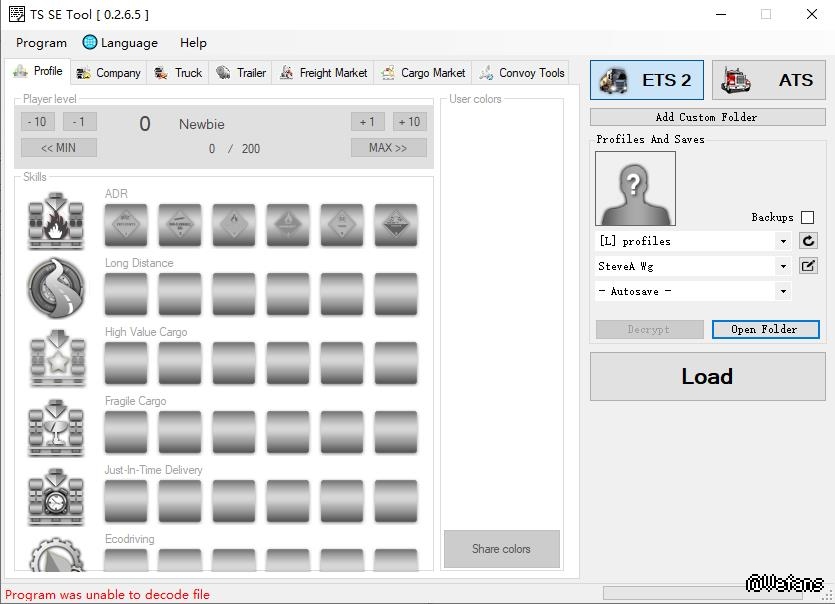Click the globe icon beside Language
835x604 pixels.
pos(89,42)
